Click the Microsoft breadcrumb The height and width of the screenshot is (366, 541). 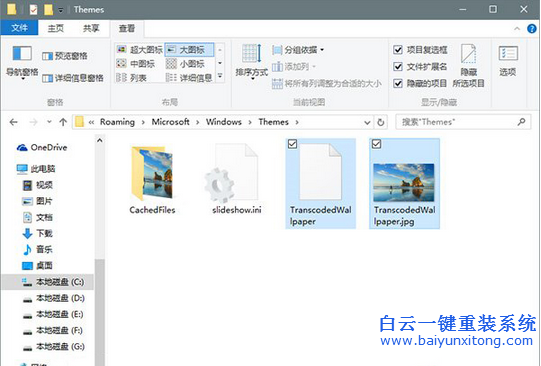pyautogui.click(x=170, y=122)
